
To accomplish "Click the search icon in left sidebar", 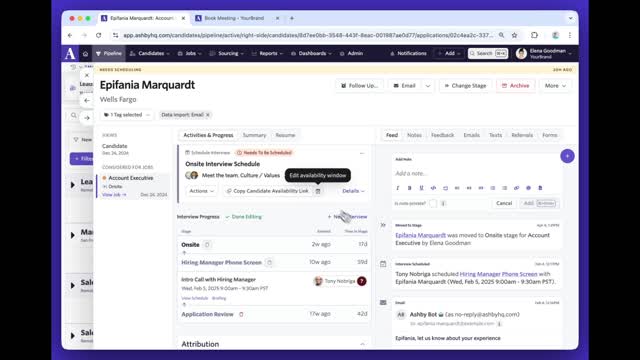I will [x=73, y=116].
